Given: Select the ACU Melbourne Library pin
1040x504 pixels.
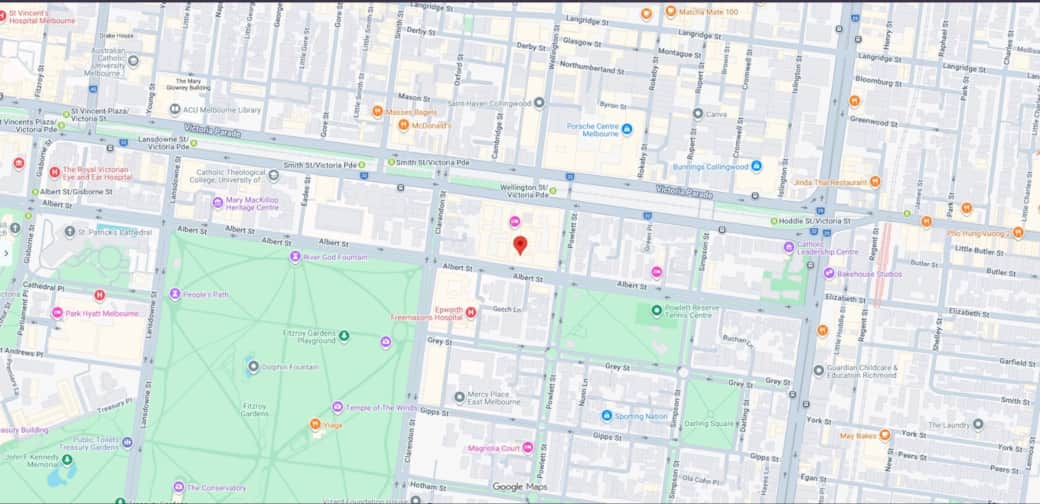Looking at the screenshot, I should pos(175,109).
